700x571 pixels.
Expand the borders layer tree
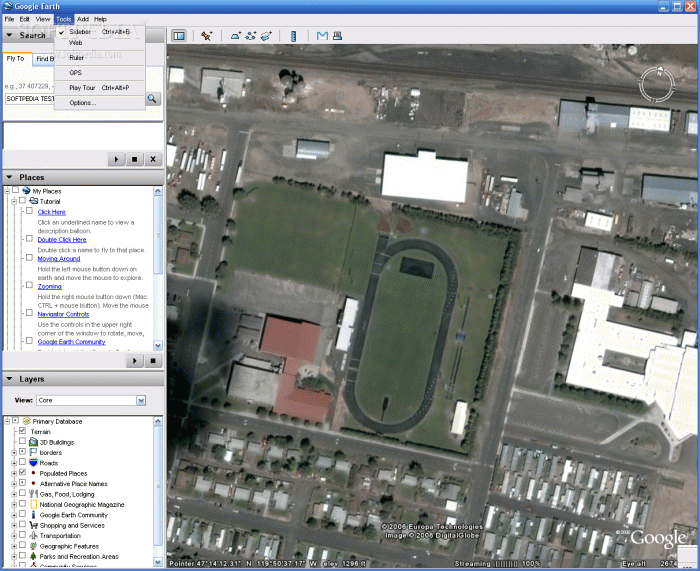coord(14,452)
